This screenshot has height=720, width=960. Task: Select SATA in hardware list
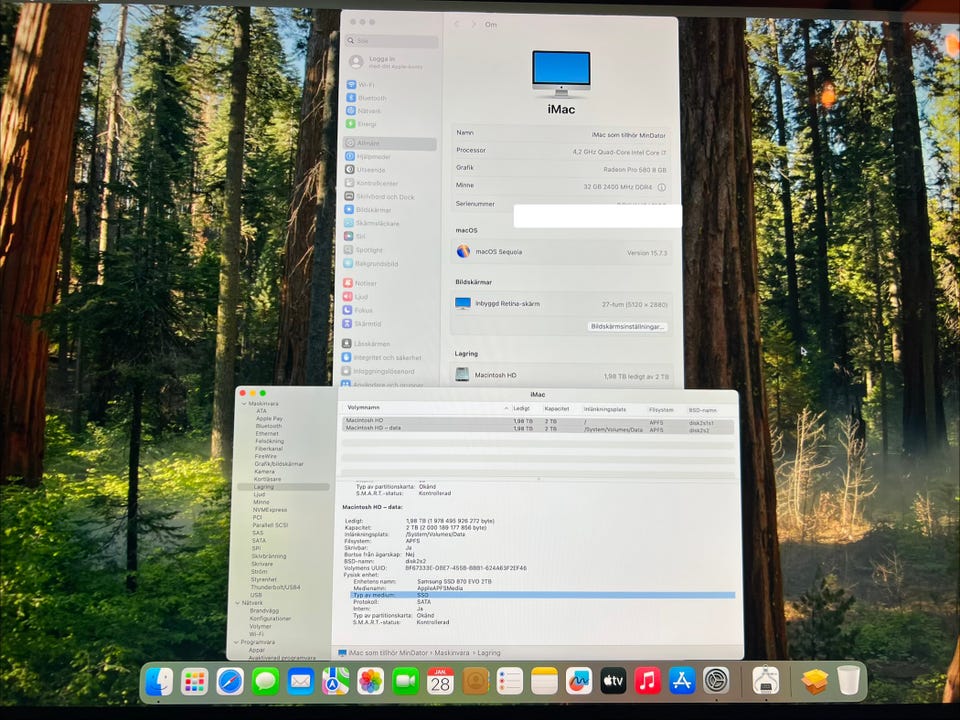tap(259, 541)
